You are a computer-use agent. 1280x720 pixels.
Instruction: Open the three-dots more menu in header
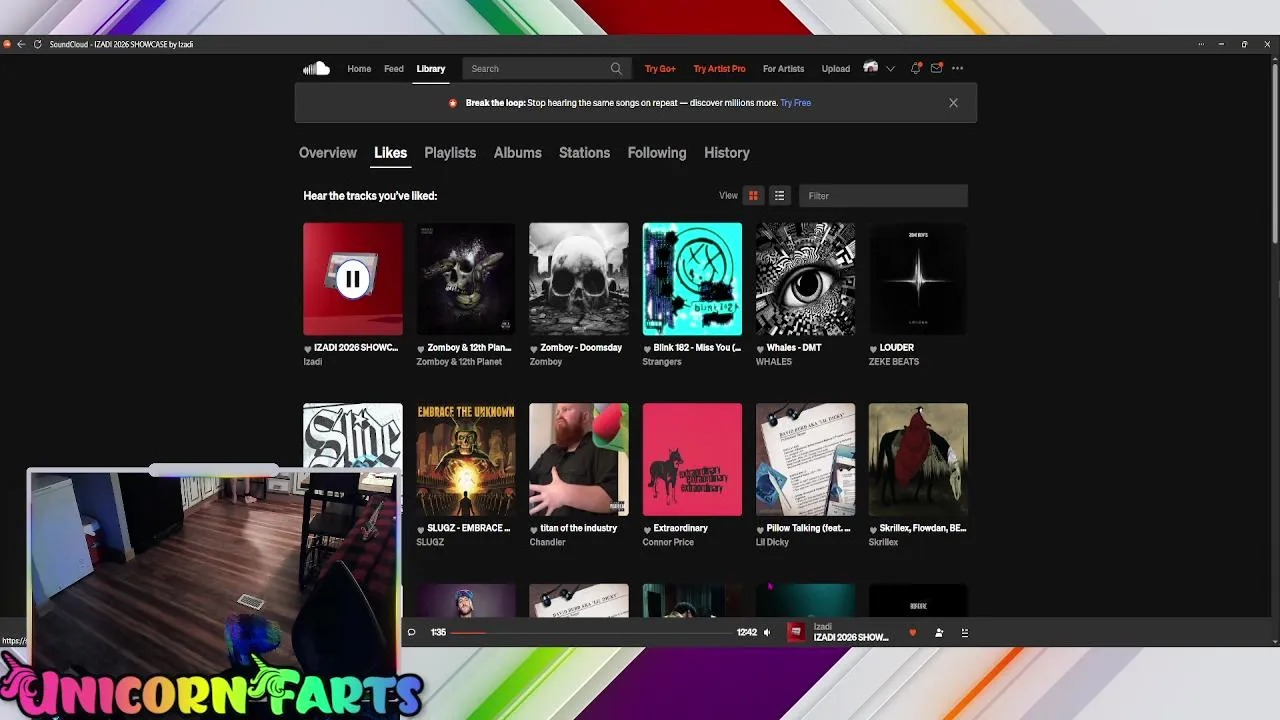click(x=957, y=68)
